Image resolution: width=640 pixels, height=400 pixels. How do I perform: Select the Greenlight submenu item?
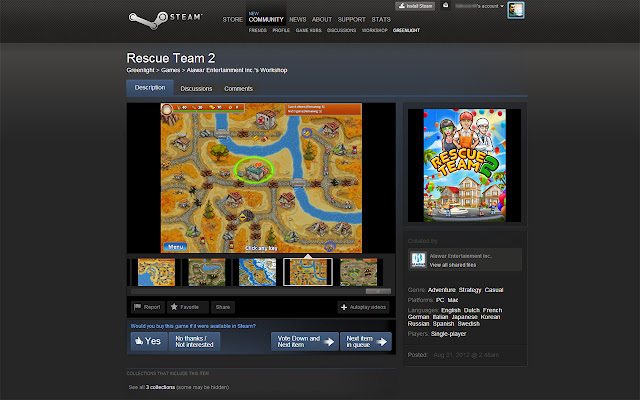(406, 30)
